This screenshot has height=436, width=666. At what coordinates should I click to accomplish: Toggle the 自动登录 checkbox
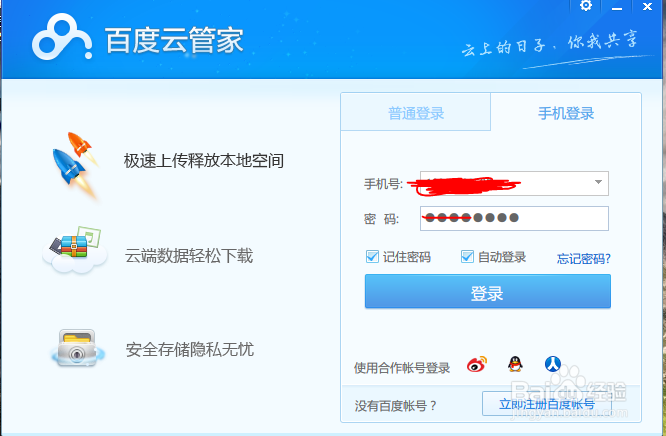point(467,256)
